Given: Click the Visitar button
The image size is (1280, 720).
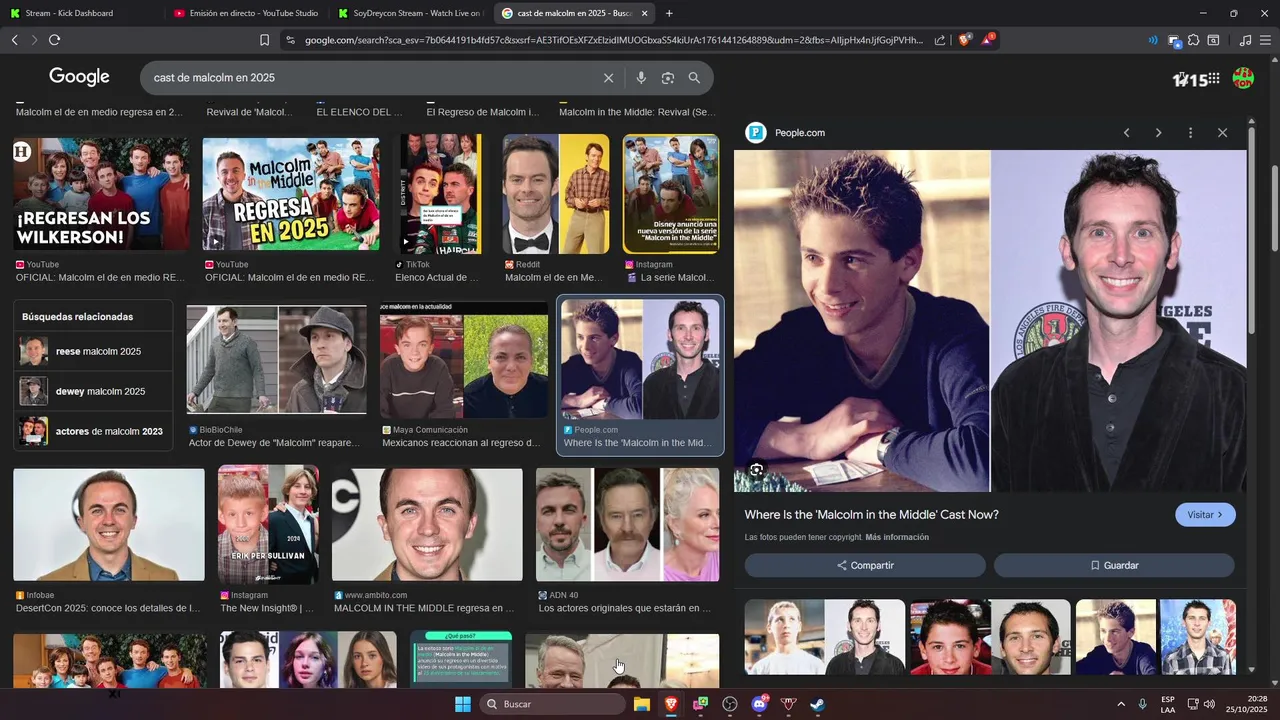Looking at the screenshot, I should point(1205,515).
